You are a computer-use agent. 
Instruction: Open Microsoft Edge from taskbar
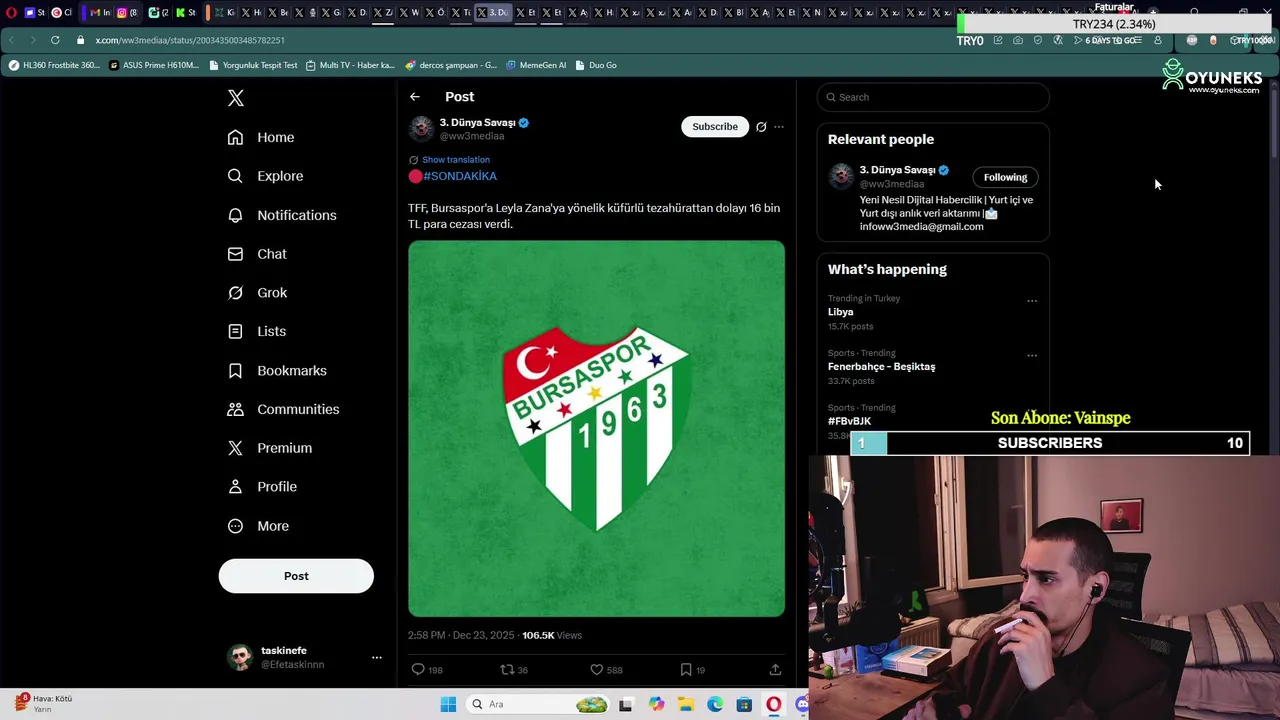point(715,705)
